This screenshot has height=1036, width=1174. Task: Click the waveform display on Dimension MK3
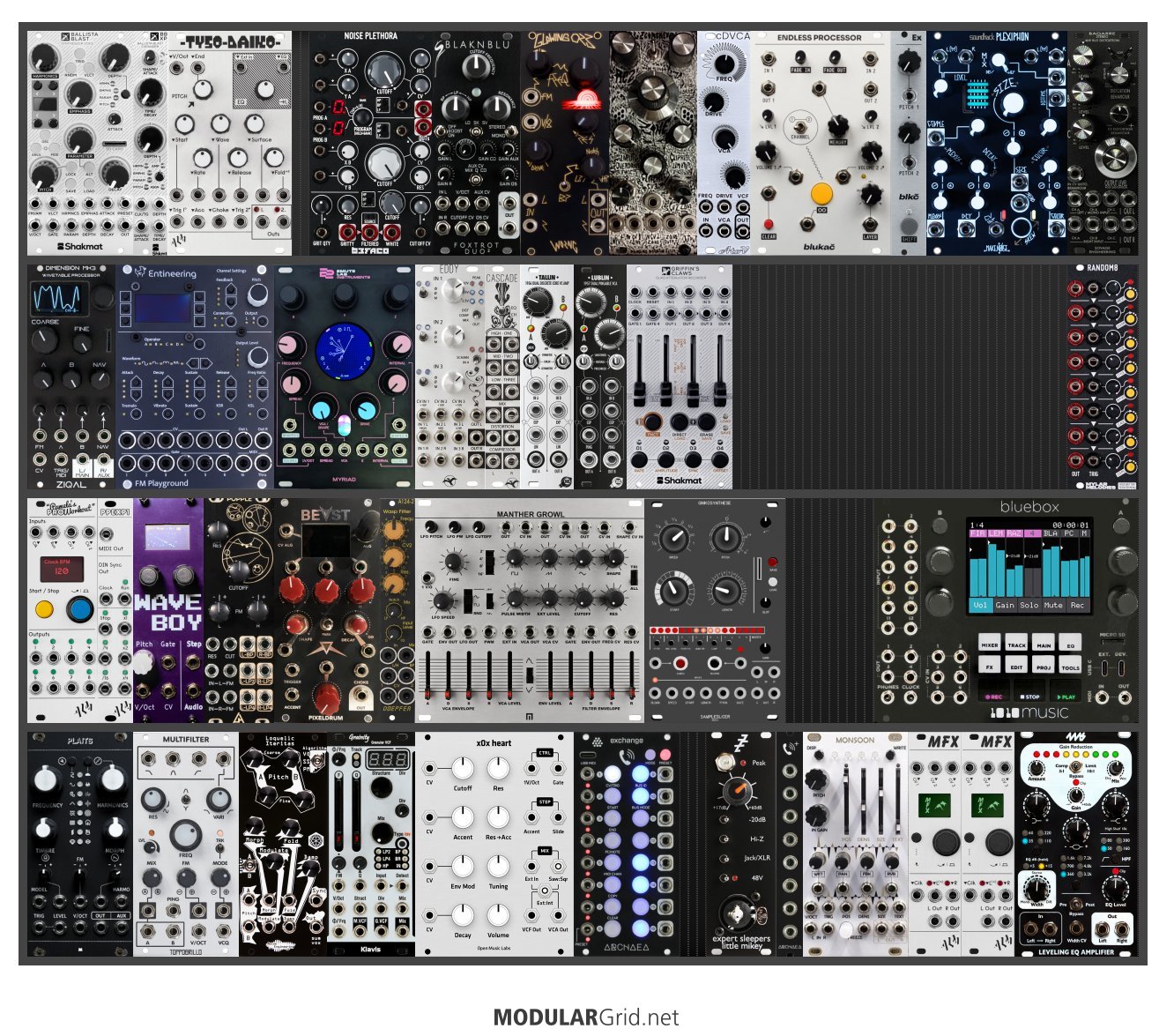61,298
